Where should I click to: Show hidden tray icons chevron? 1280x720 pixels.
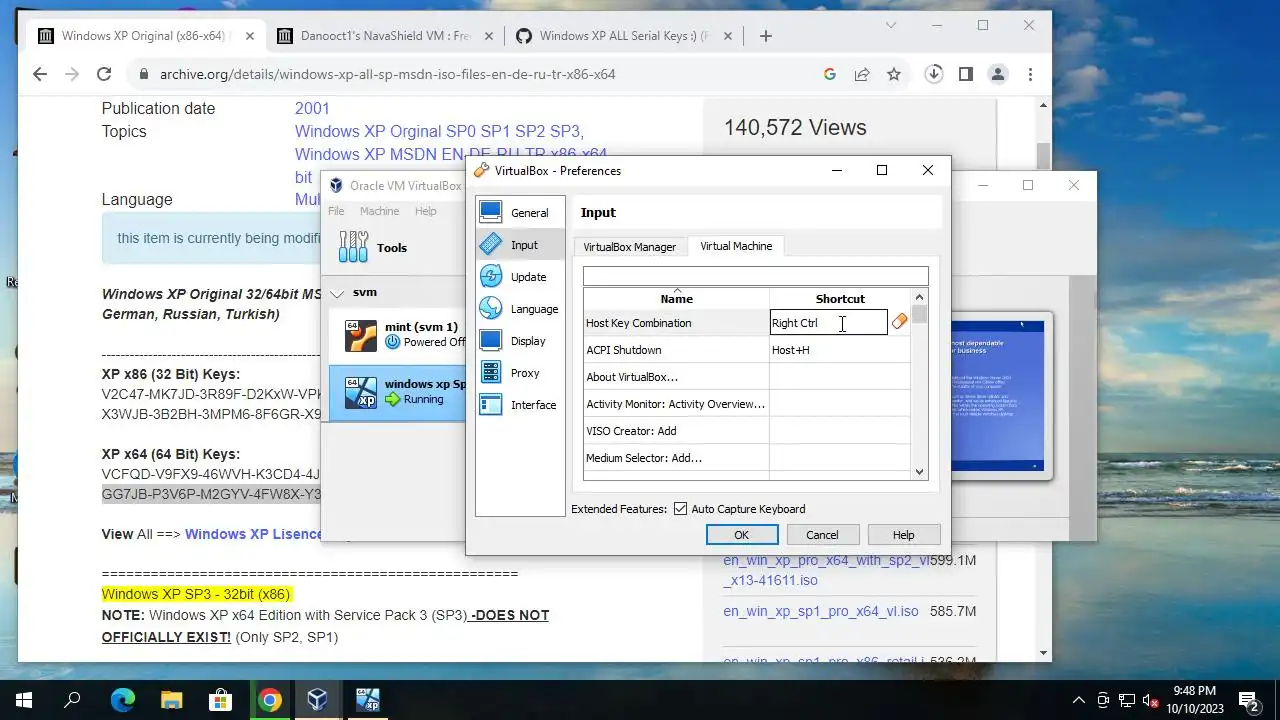pos(1078,700)
